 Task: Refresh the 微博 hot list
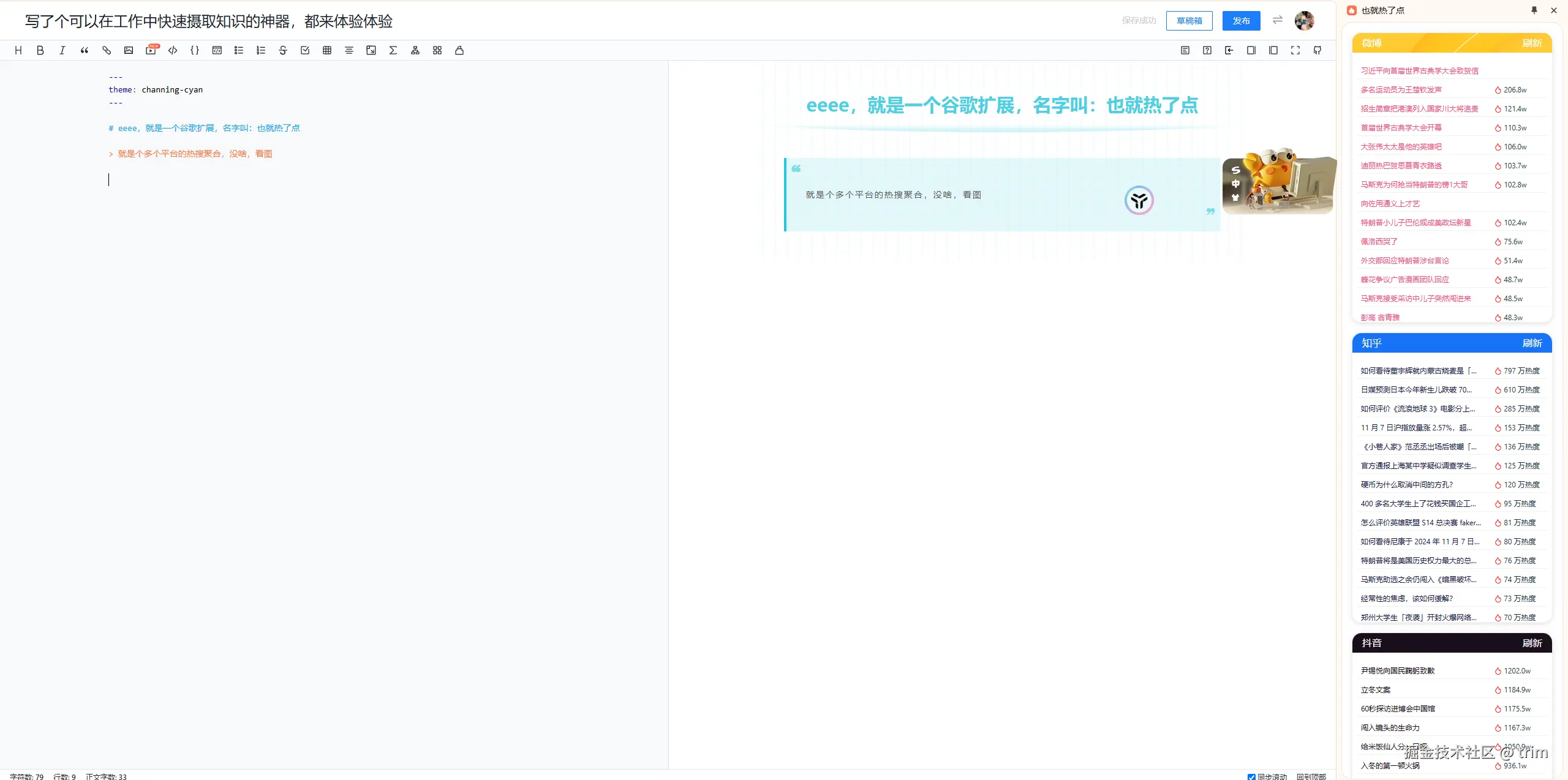pos(1531,43)
